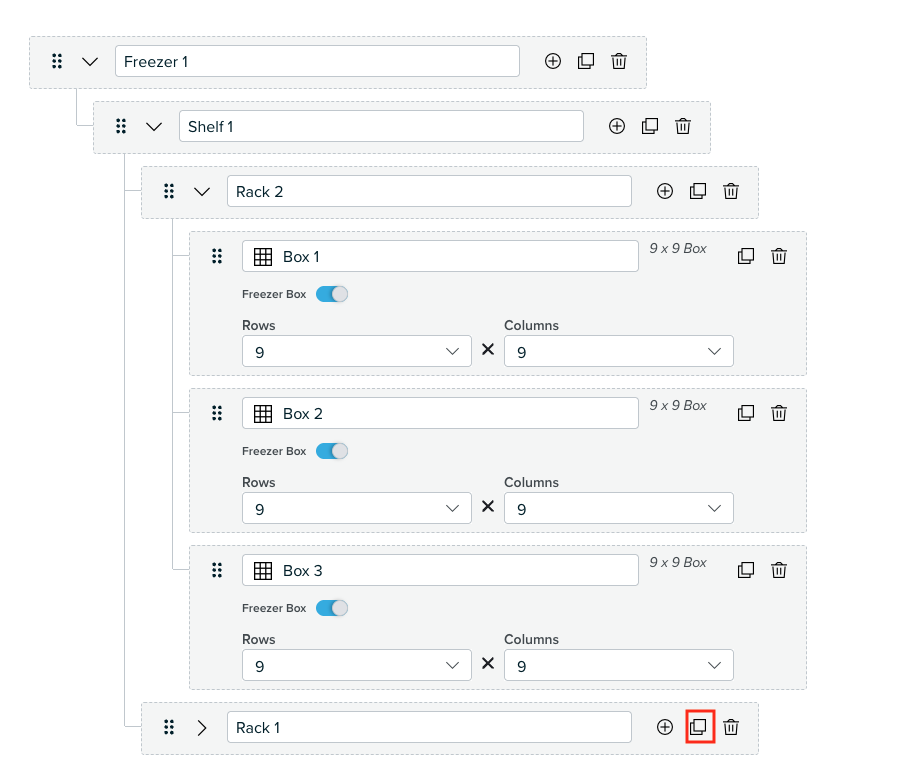
Task: Add a child item to Shelf 1
Action: pos(617,126)
